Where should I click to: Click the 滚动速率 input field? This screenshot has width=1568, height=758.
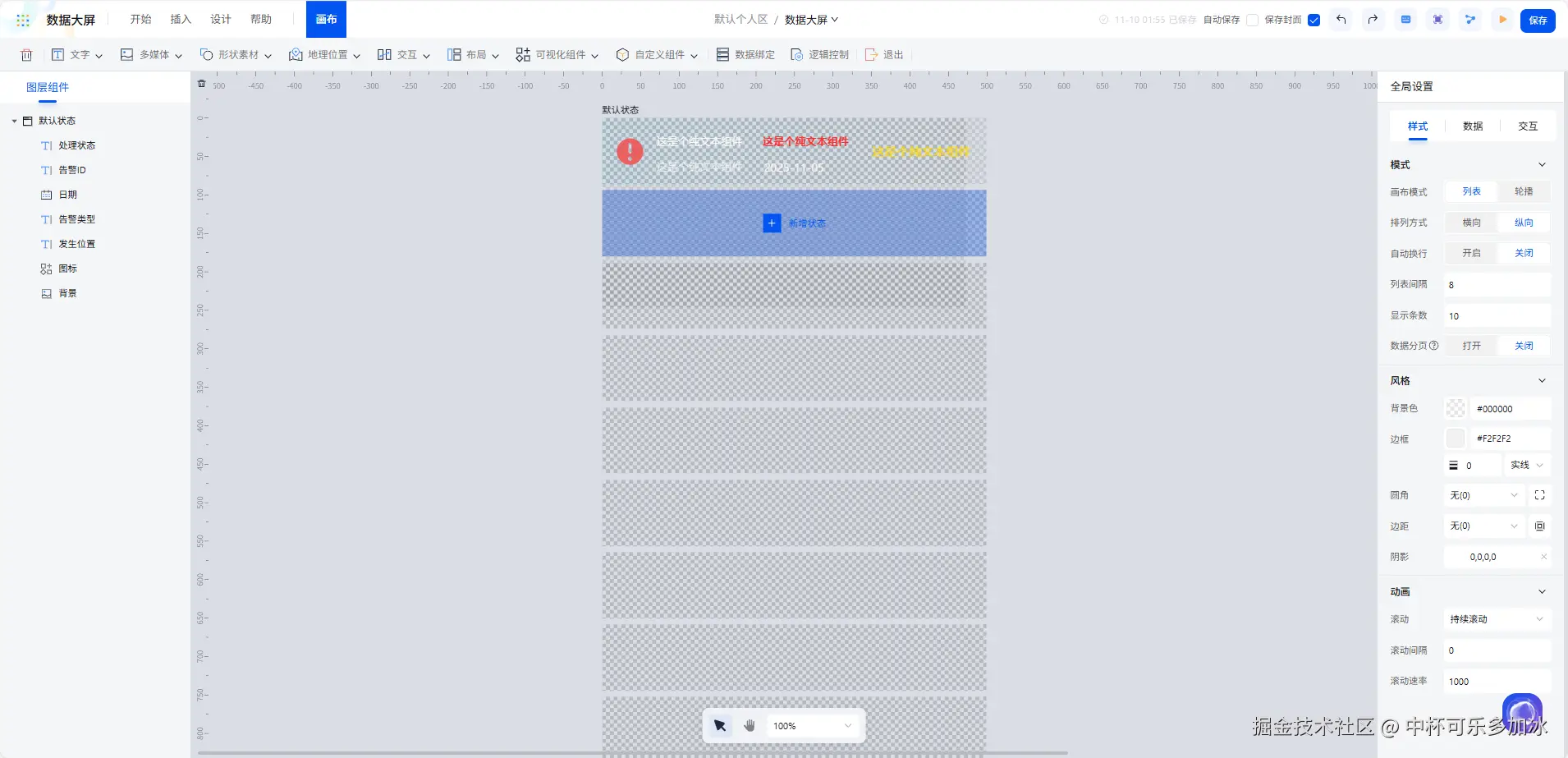[x=1497, y=682]
